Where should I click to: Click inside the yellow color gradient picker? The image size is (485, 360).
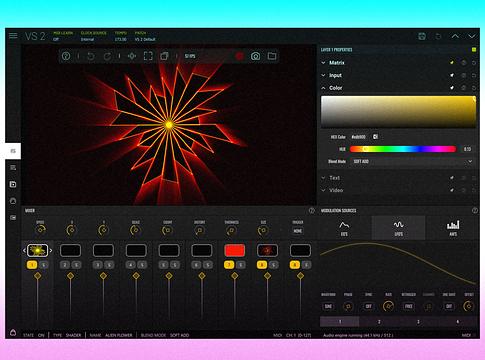coord(398,112)
